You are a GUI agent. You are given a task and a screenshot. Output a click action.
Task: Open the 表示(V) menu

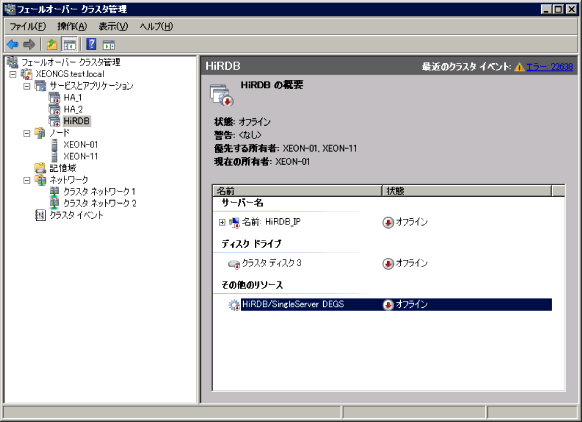pyautogui.click(x=113, y=26)
